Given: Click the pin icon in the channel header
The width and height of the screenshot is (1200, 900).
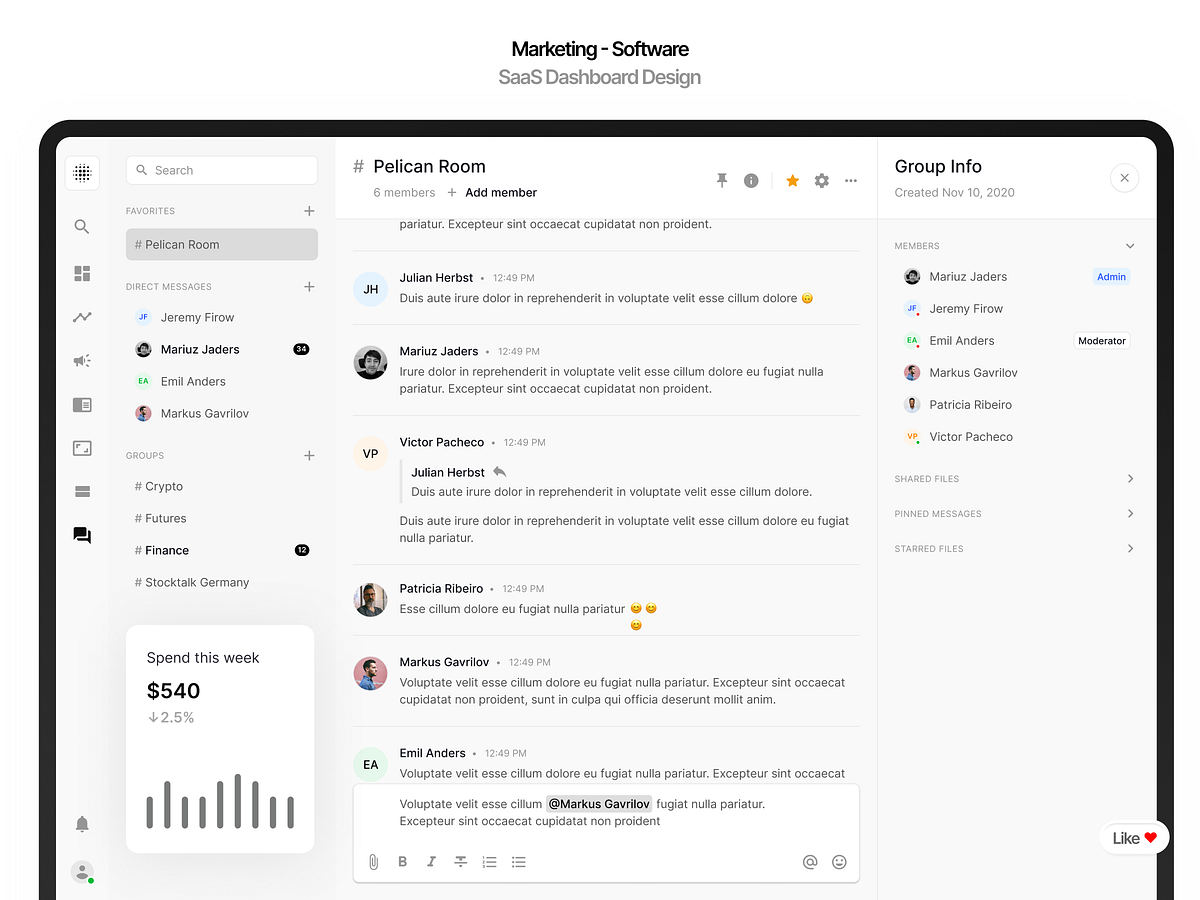Looking at the screenshot, I should tap(721, 180).
